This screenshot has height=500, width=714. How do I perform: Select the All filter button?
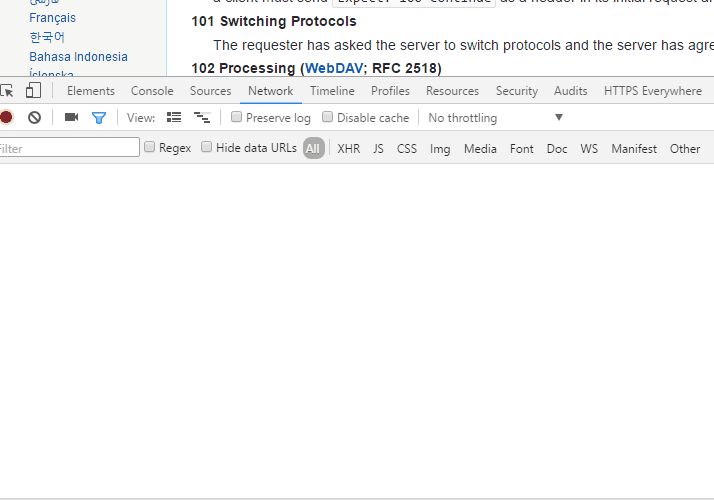[314, 149]
